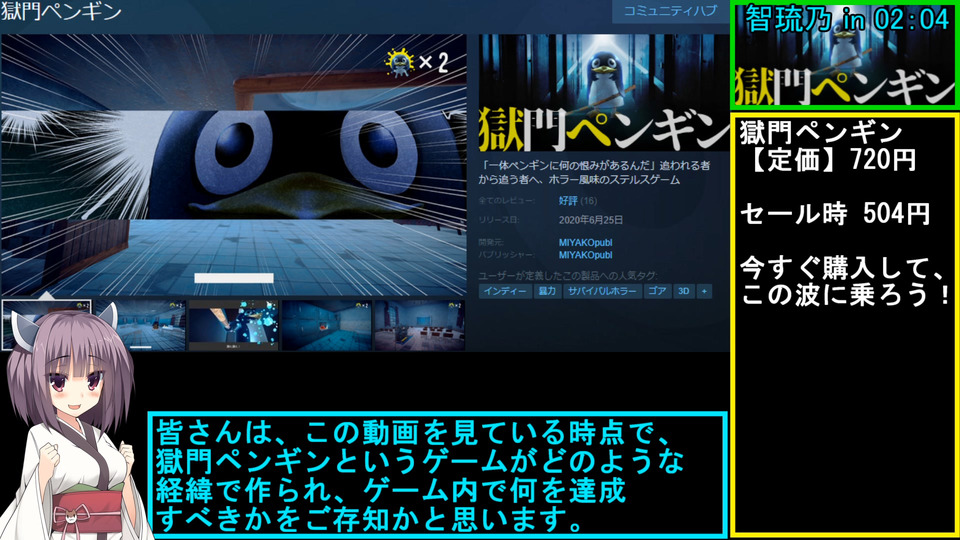This screenshot has height=540, width=960.
Task: Click the ユーザーが定義した人気タグ label
Action: 568,276
